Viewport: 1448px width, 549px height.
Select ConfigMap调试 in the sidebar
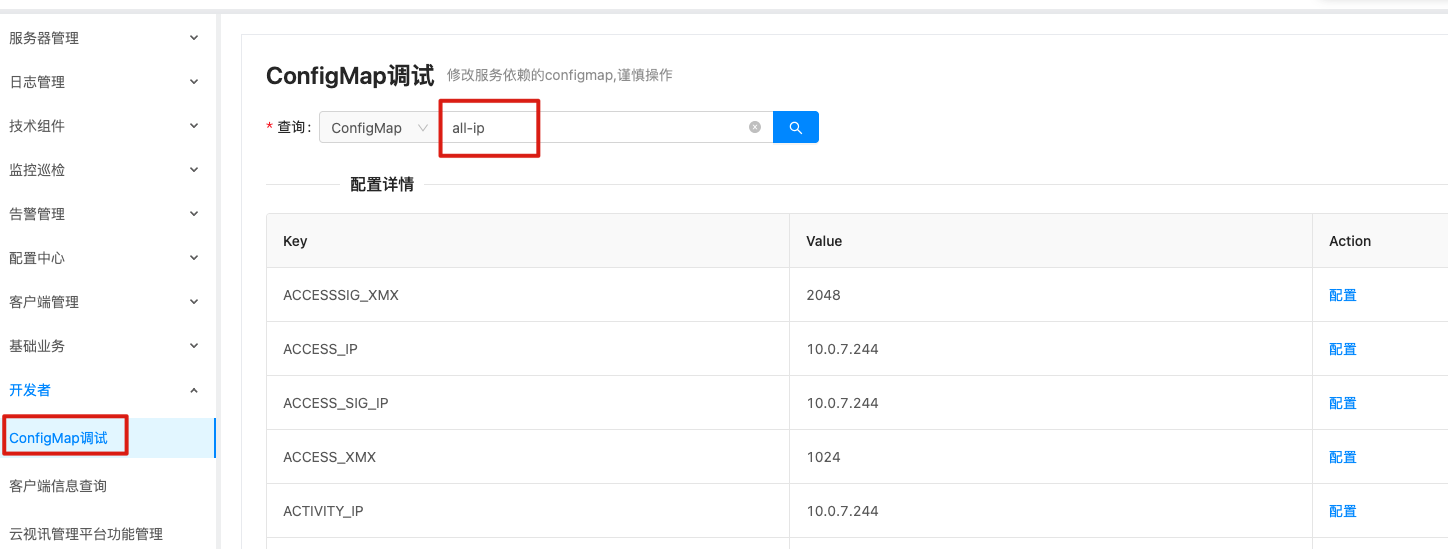click(x=59, y=438)
